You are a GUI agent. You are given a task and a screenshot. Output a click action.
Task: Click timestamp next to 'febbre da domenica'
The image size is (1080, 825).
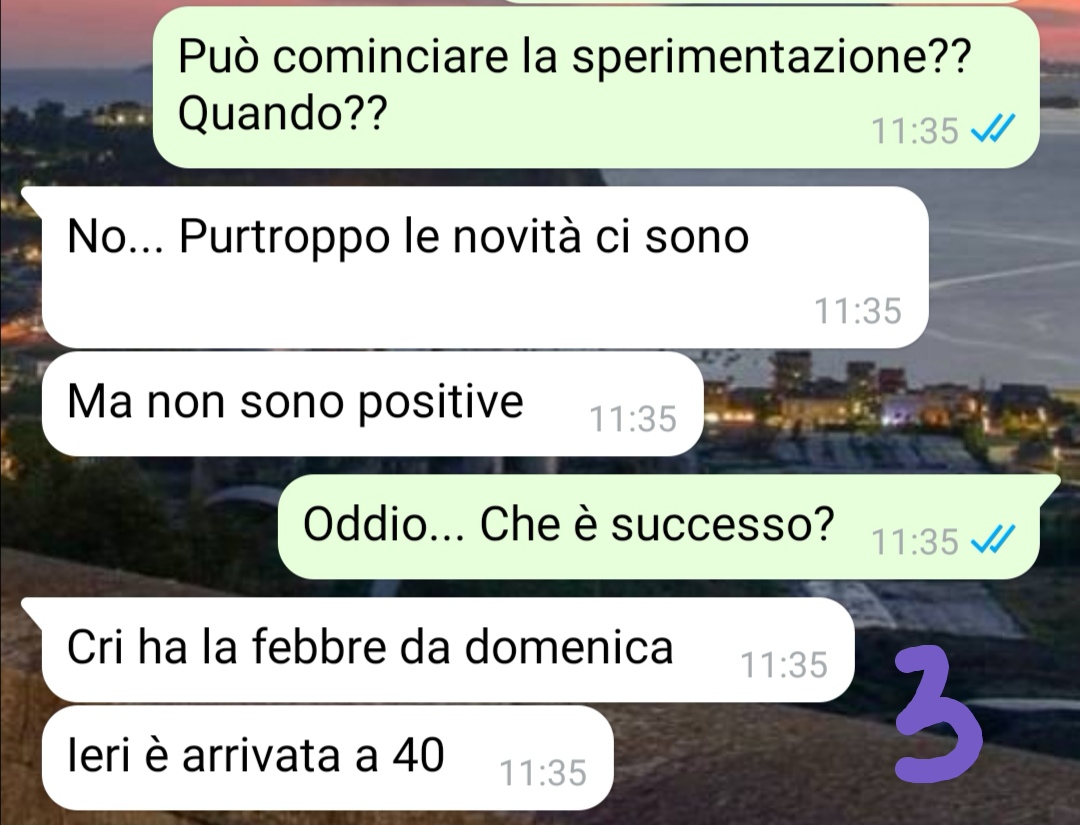click(x=784, y=665)
